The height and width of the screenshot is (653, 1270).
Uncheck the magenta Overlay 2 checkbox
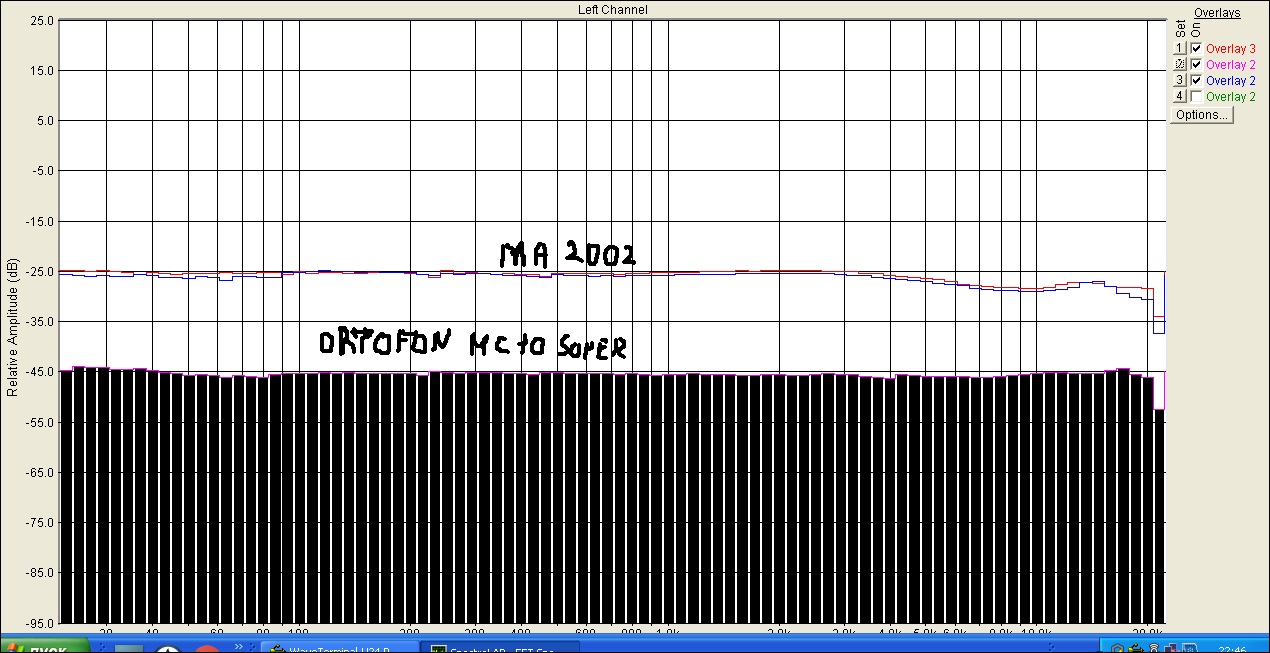pyautogui.click(x=1196, y=64)
